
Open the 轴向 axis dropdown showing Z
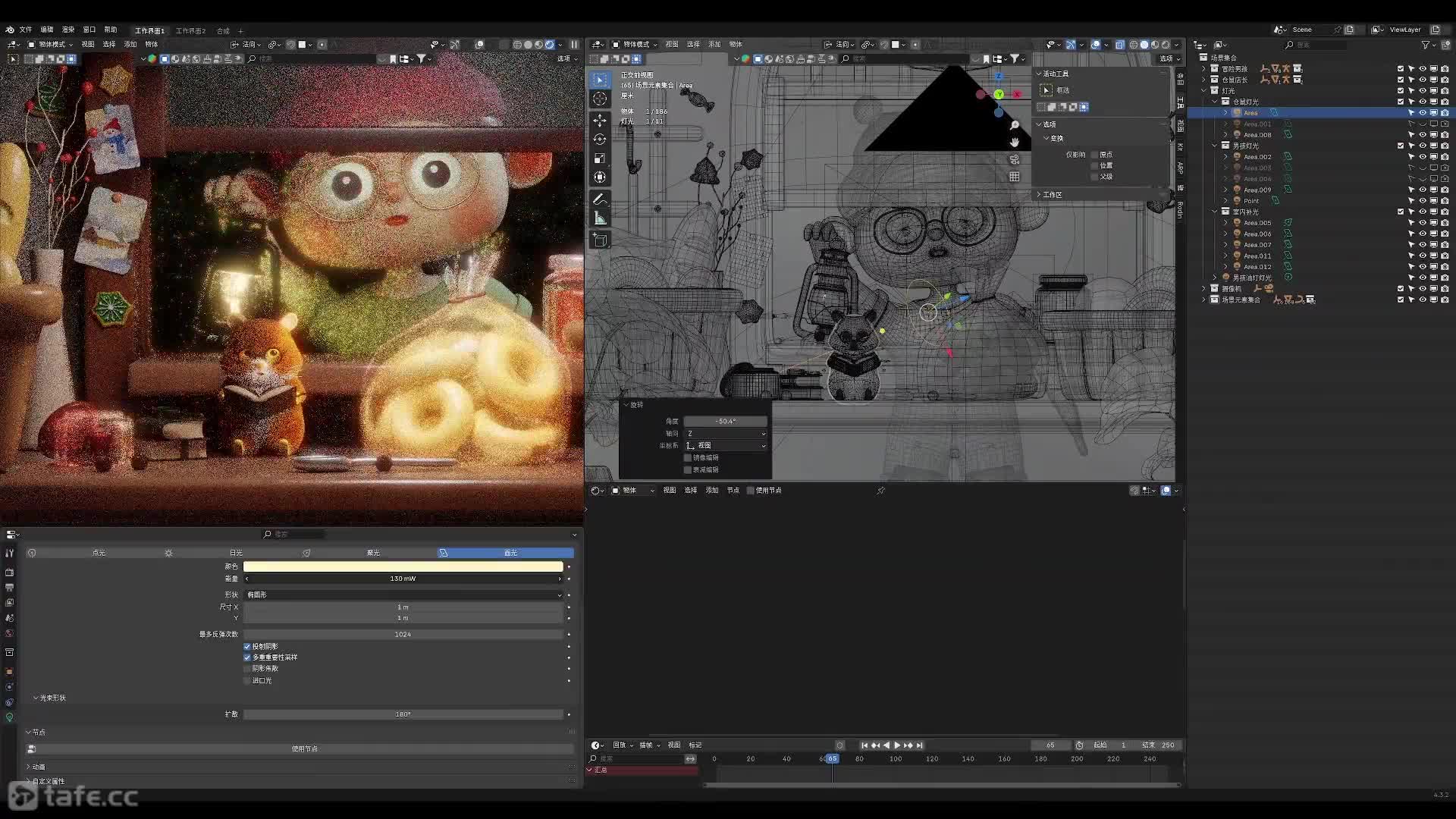[726, 433]
